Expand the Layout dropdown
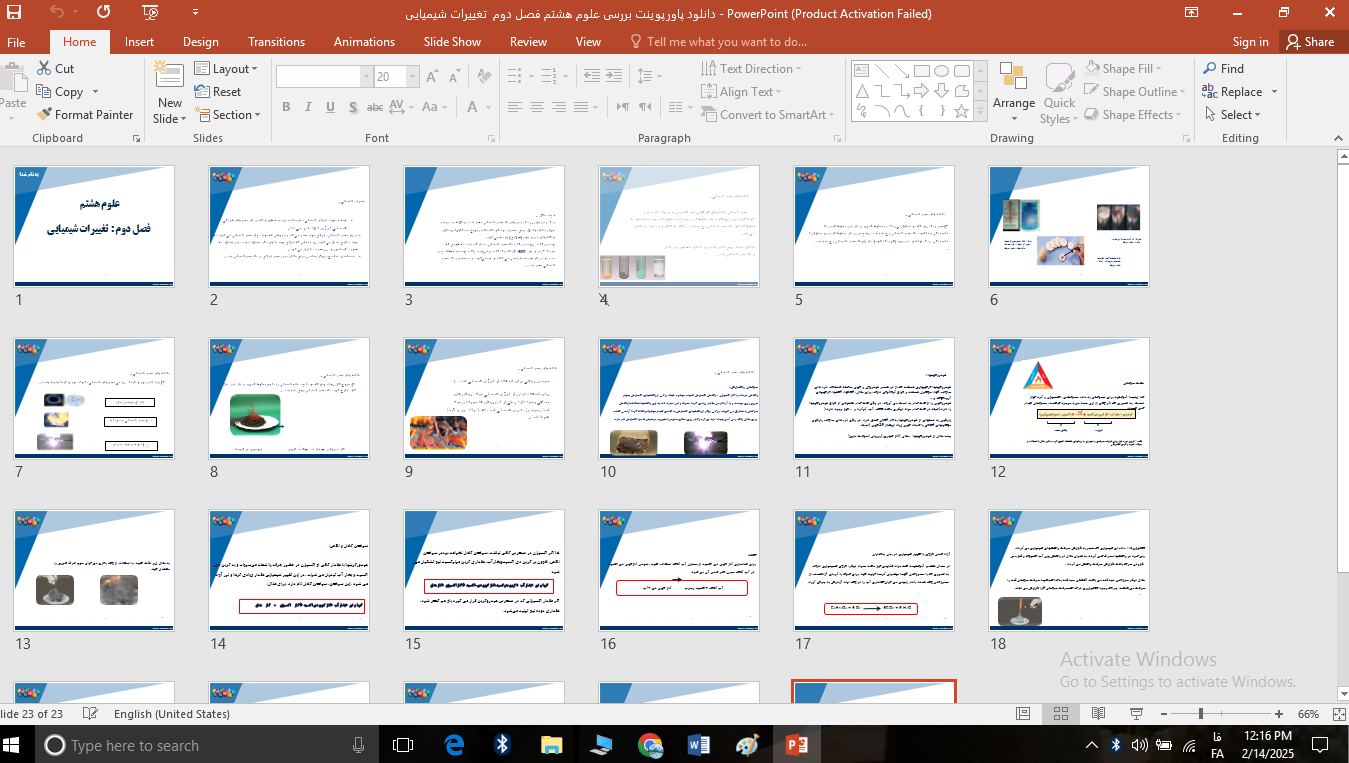This screenshot has width=1349, height=763. pos(227,69)
